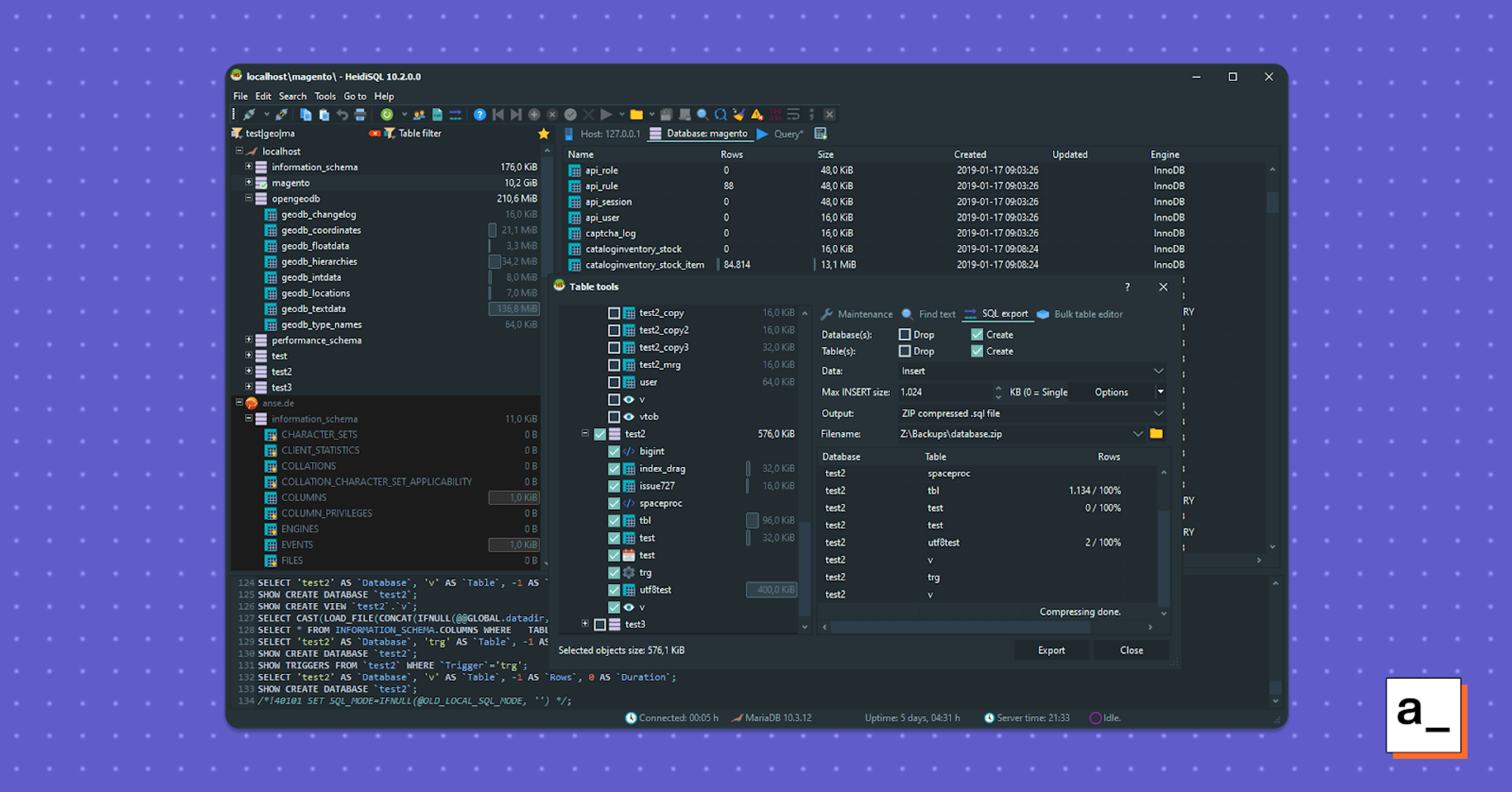Open the Data mode dropdown showing Insert
This screenshot has width=1512, height=792.
[1157, 371]
